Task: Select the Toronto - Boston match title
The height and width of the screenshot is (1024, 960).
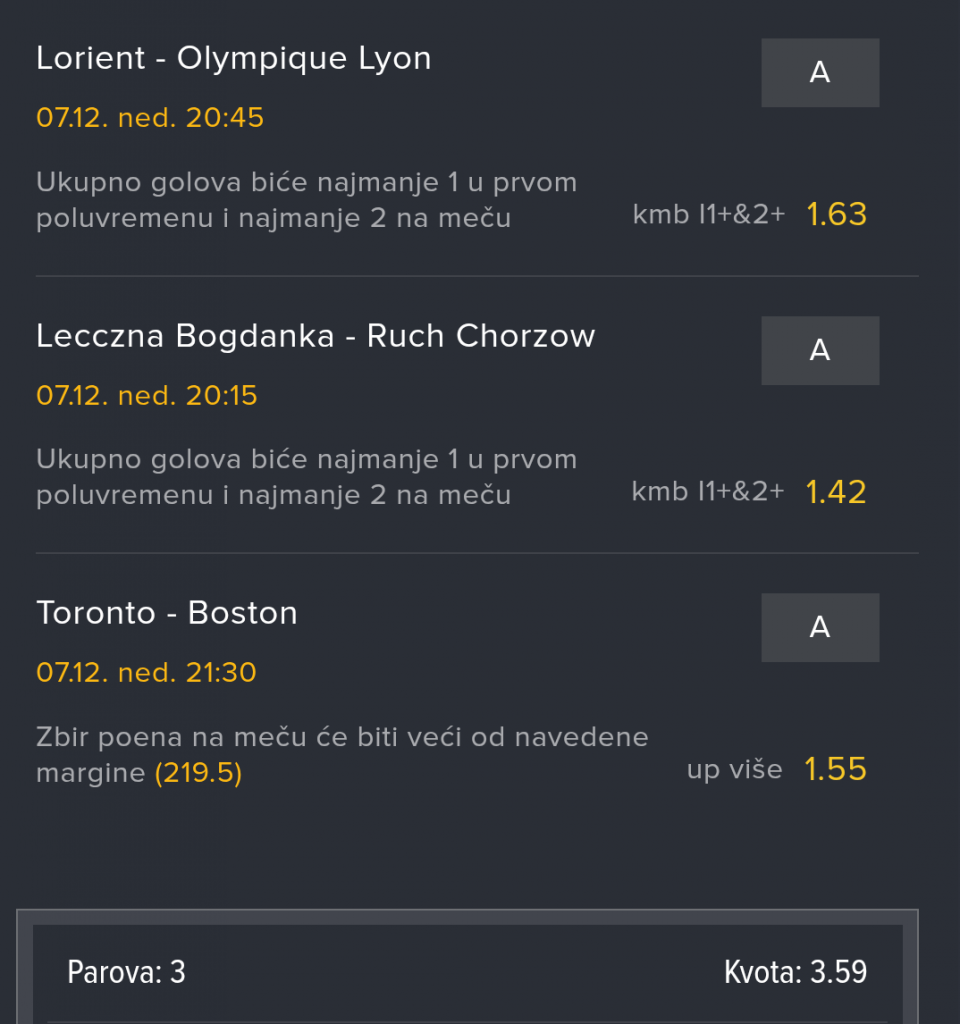Action: [x=166, y=613]
